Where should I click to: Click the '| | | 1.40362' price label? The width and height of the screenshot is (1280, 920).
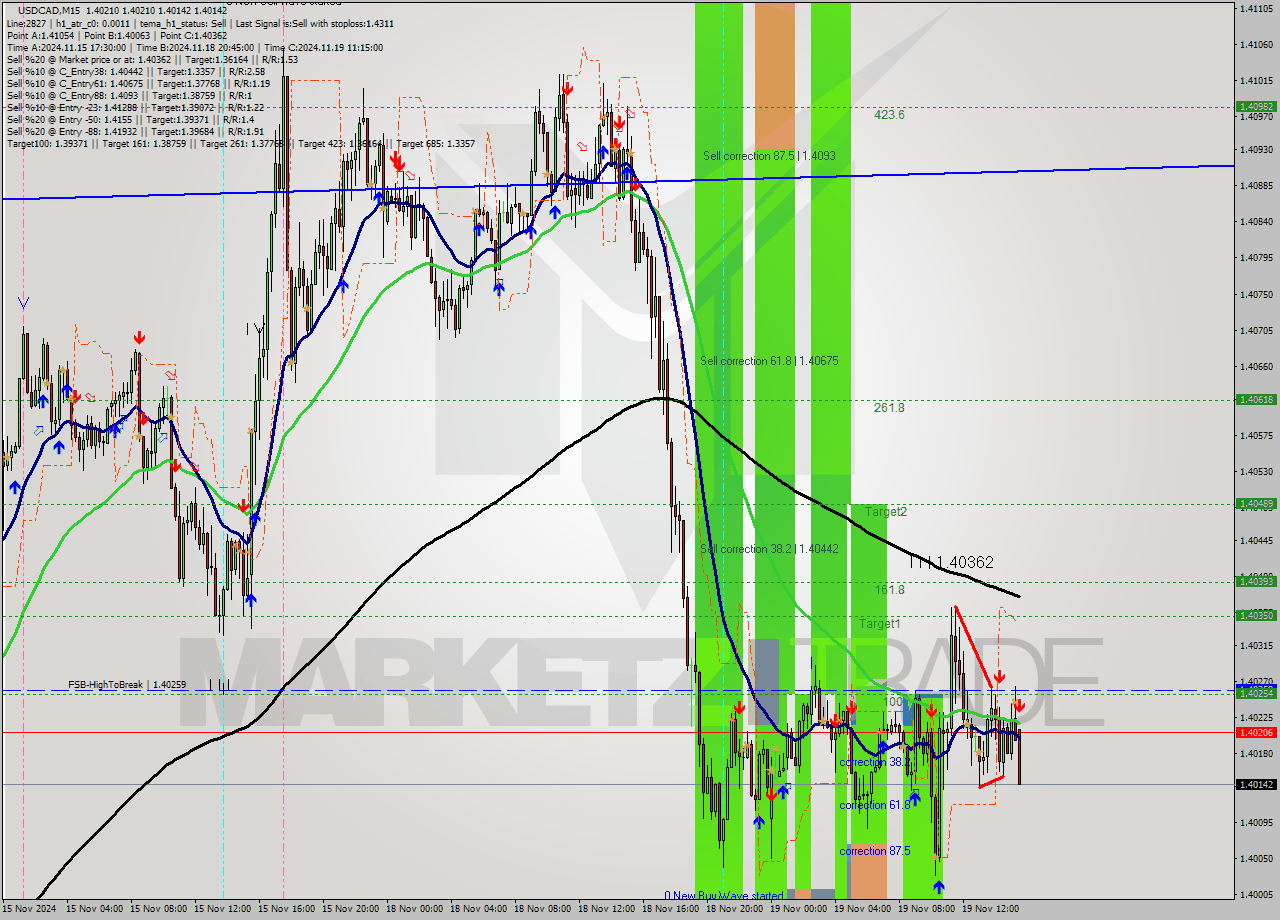point(952,563)
